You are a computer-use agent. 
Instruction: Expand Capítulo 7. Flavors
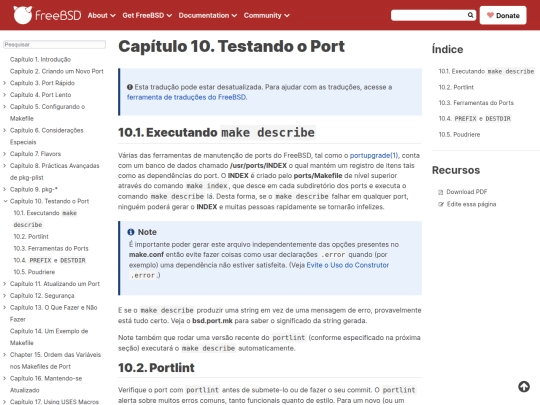coord(4,154)
